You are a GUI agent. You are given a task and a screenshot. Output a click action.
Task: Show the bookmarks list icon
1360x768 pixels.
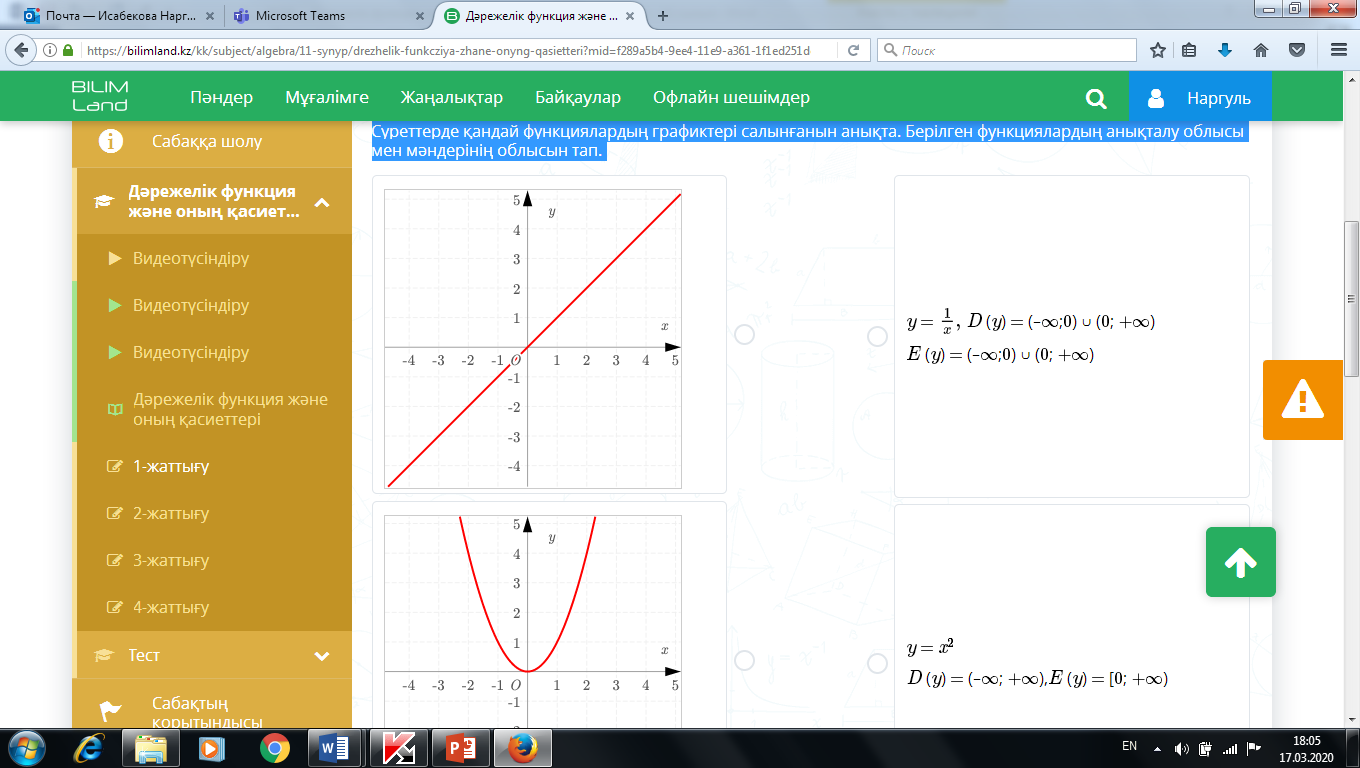1190,50
